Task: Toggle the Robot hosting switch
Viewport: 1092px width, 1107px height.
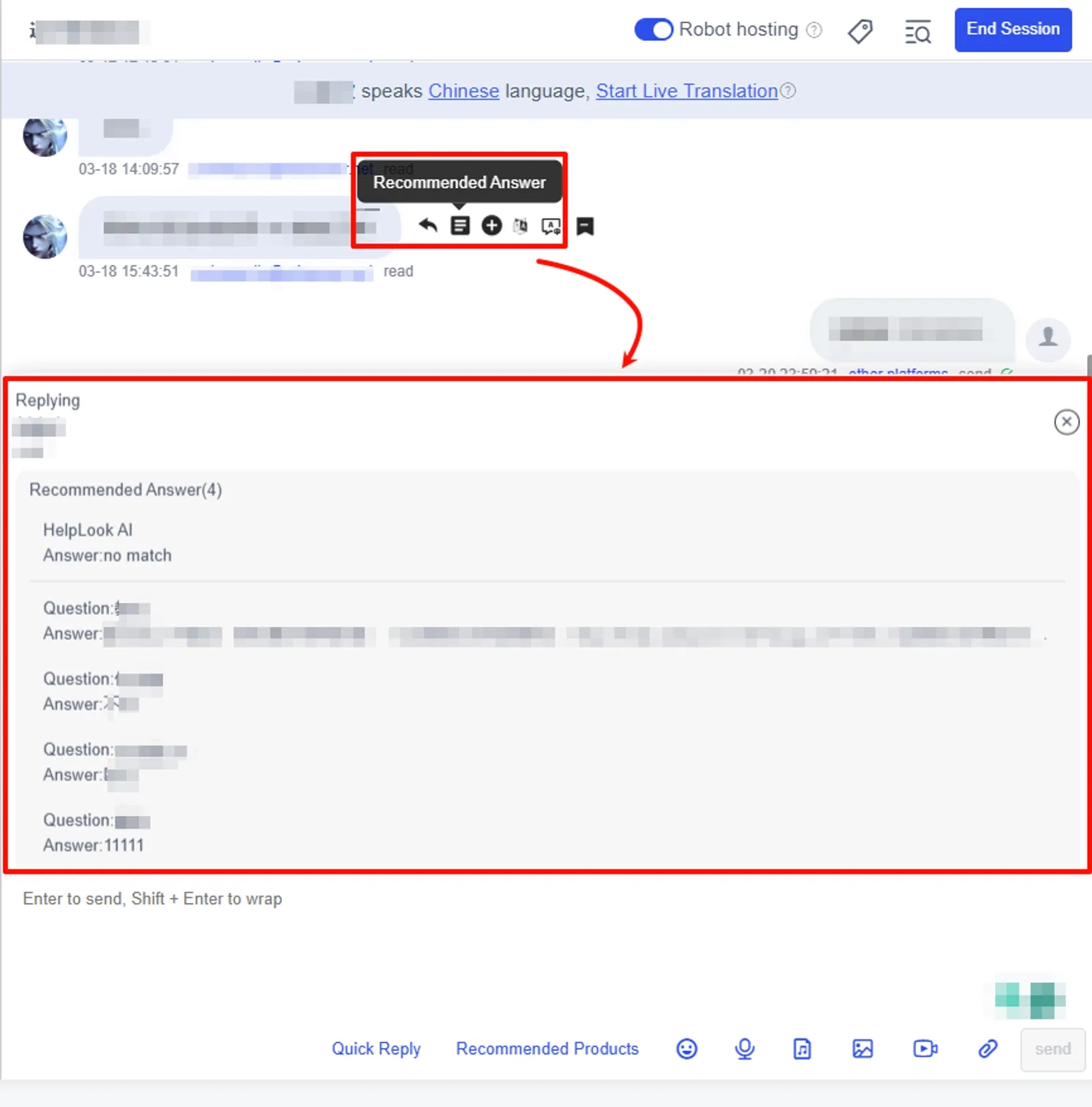Action: pos(653,30)
